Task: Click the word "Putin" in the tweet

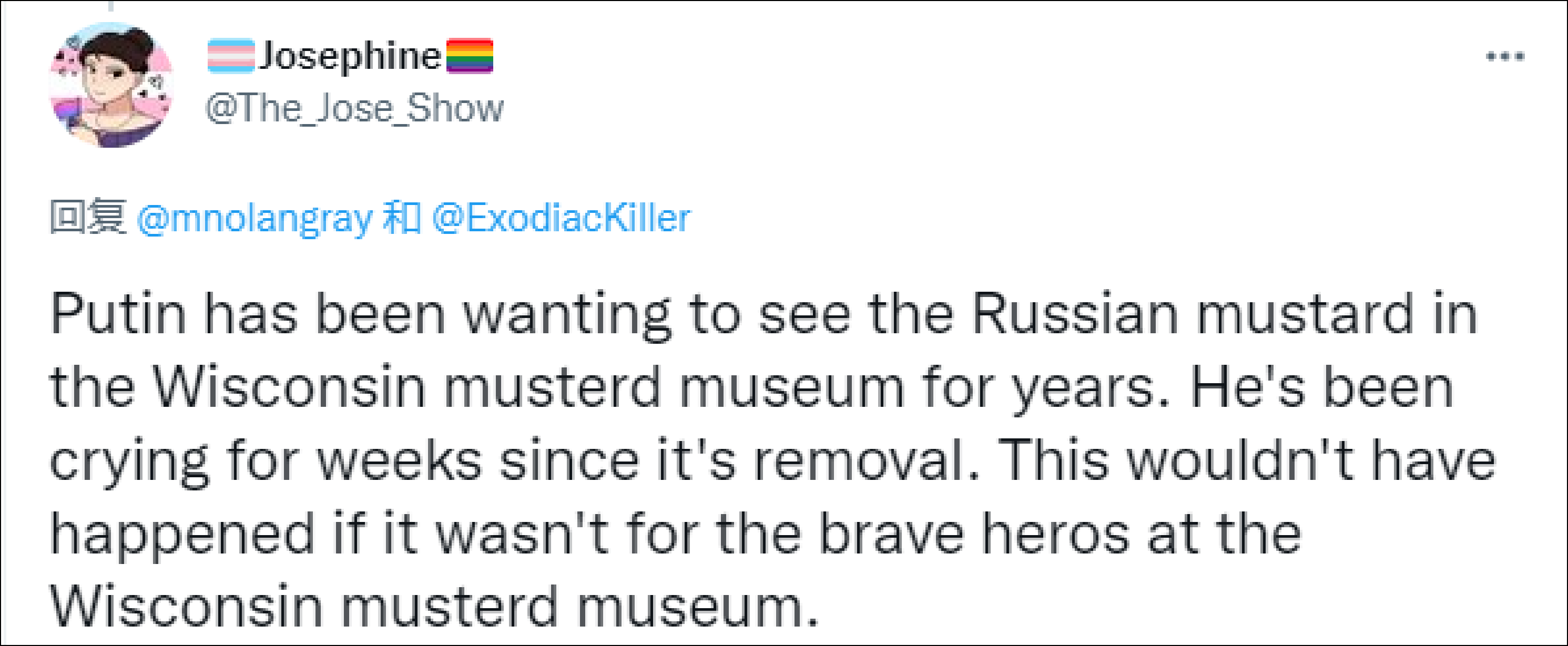Action: [x=118, y=314]
